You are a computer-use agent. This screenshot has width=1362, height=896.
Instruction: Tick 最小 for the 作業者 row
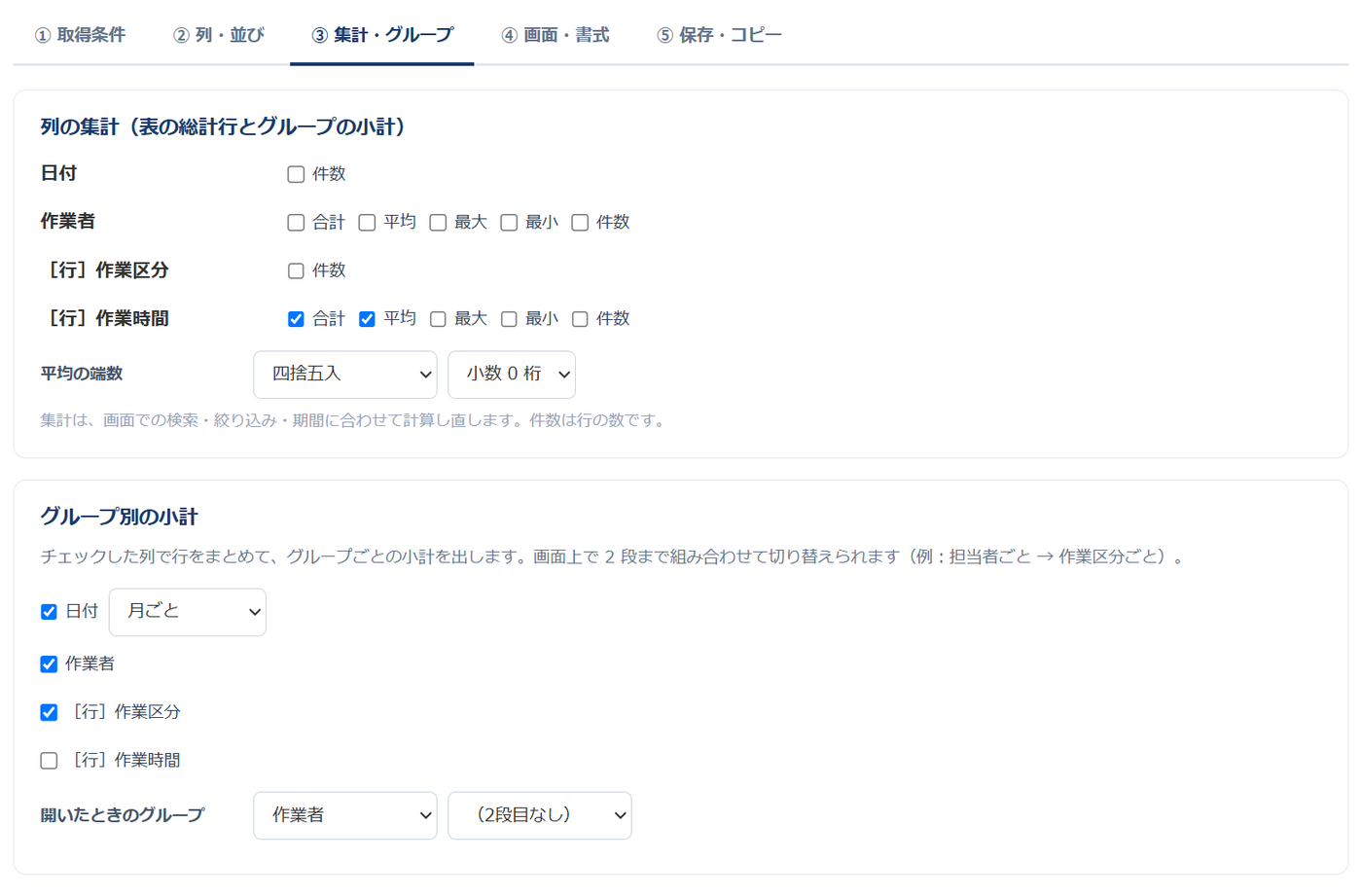pyautogui.click(x=509, y=223)
